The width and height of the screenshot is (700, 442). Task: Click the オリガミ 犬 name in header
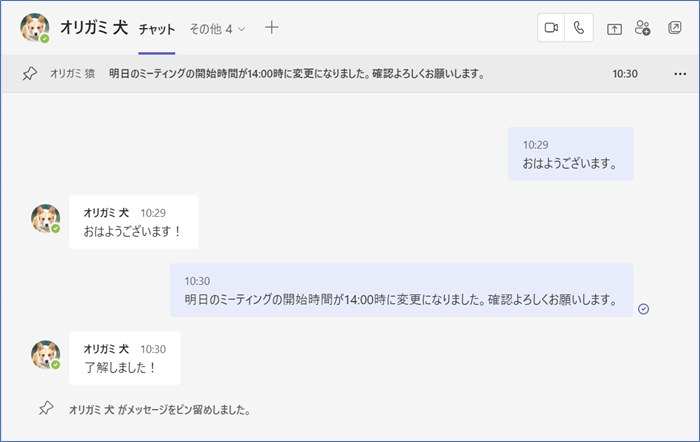point(94,28)
